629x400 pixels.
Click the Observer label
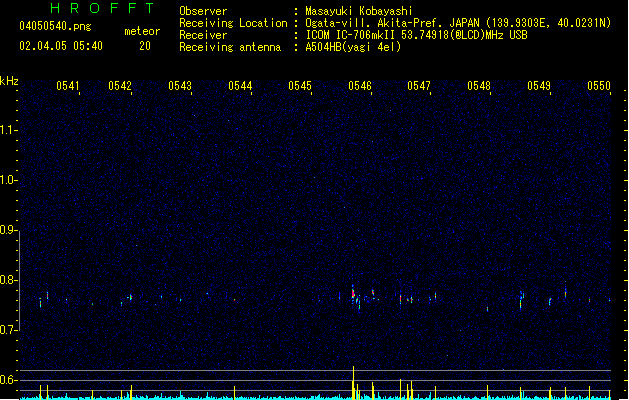point(203,11)
